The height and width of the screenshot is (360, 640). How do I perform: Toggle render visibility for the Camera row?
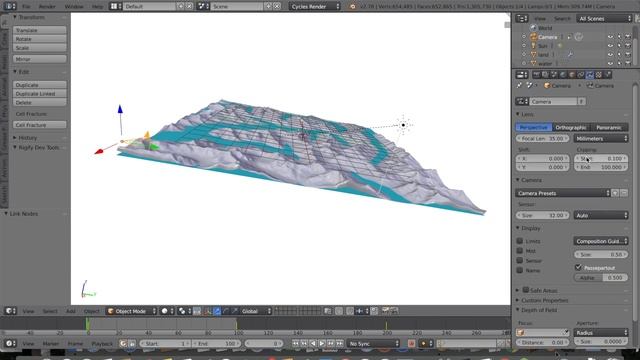pos(628,37)
